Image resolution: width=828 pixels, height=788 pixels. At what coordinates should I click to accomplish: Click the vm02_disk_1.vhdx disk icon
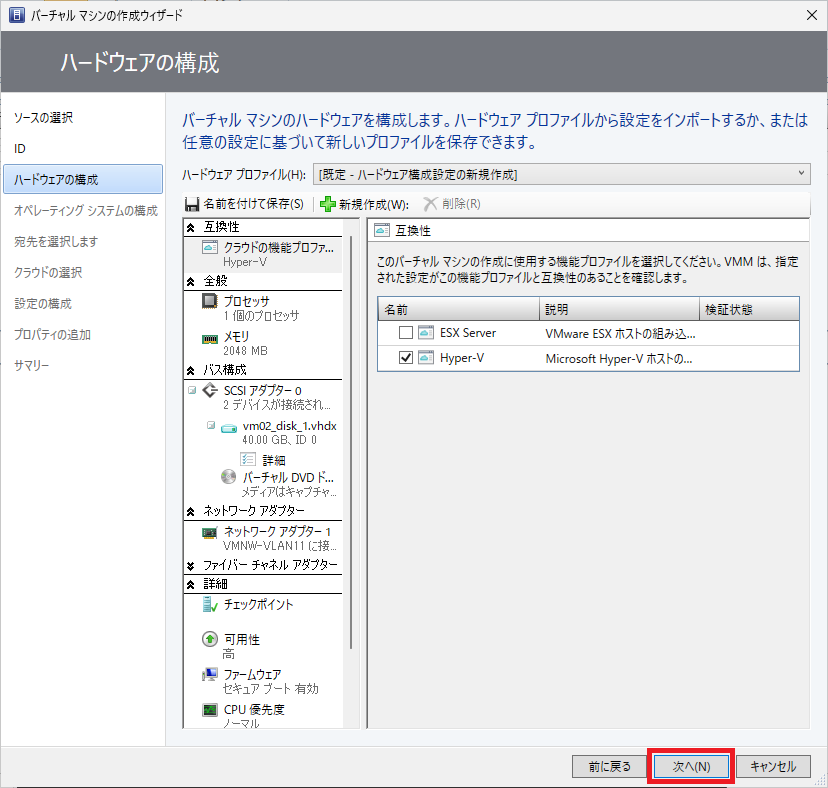click(229, 428)
